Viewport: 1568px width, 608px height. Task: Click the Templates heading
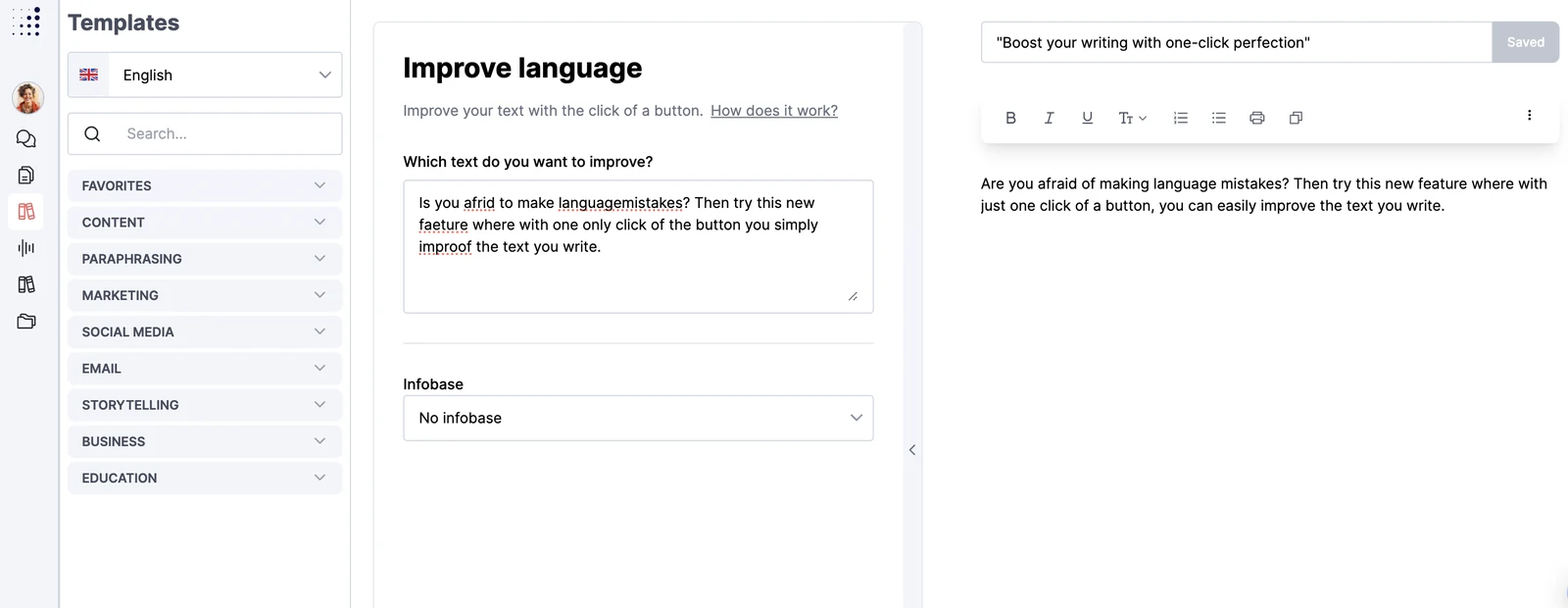point(123,23)
